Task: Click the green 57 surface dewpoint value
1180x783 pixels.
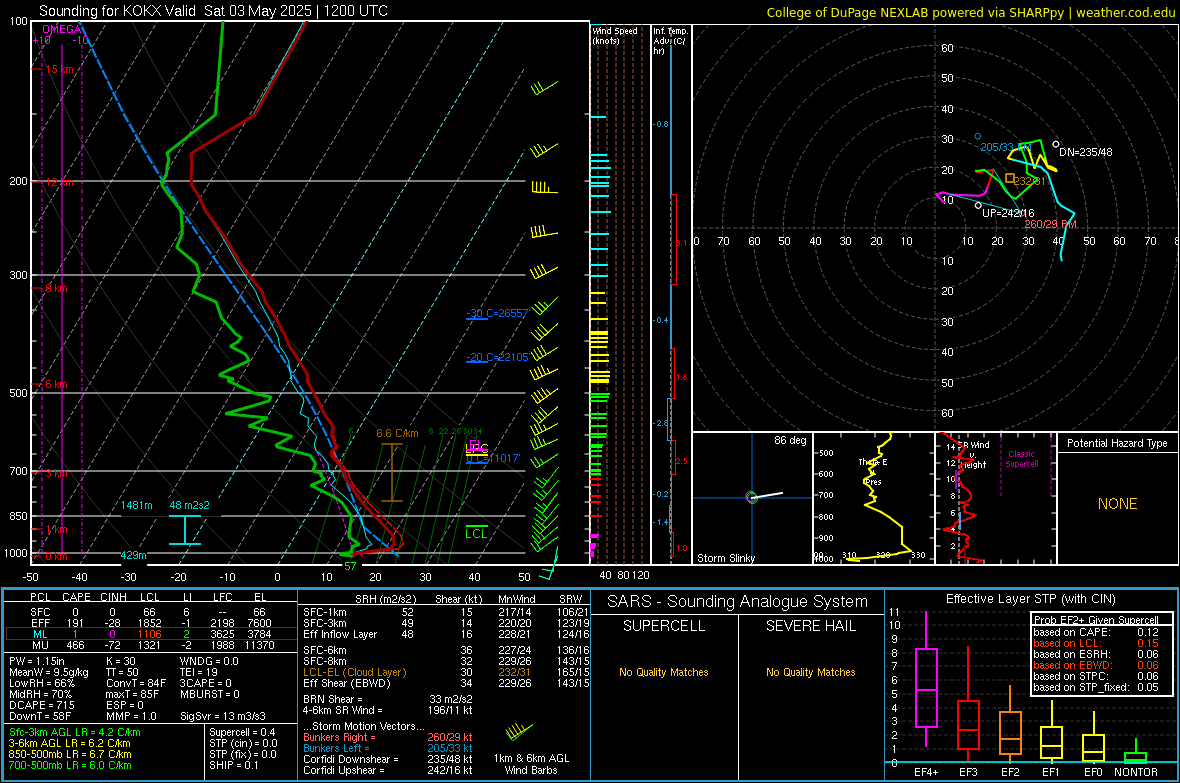Action: pos(350,566)
